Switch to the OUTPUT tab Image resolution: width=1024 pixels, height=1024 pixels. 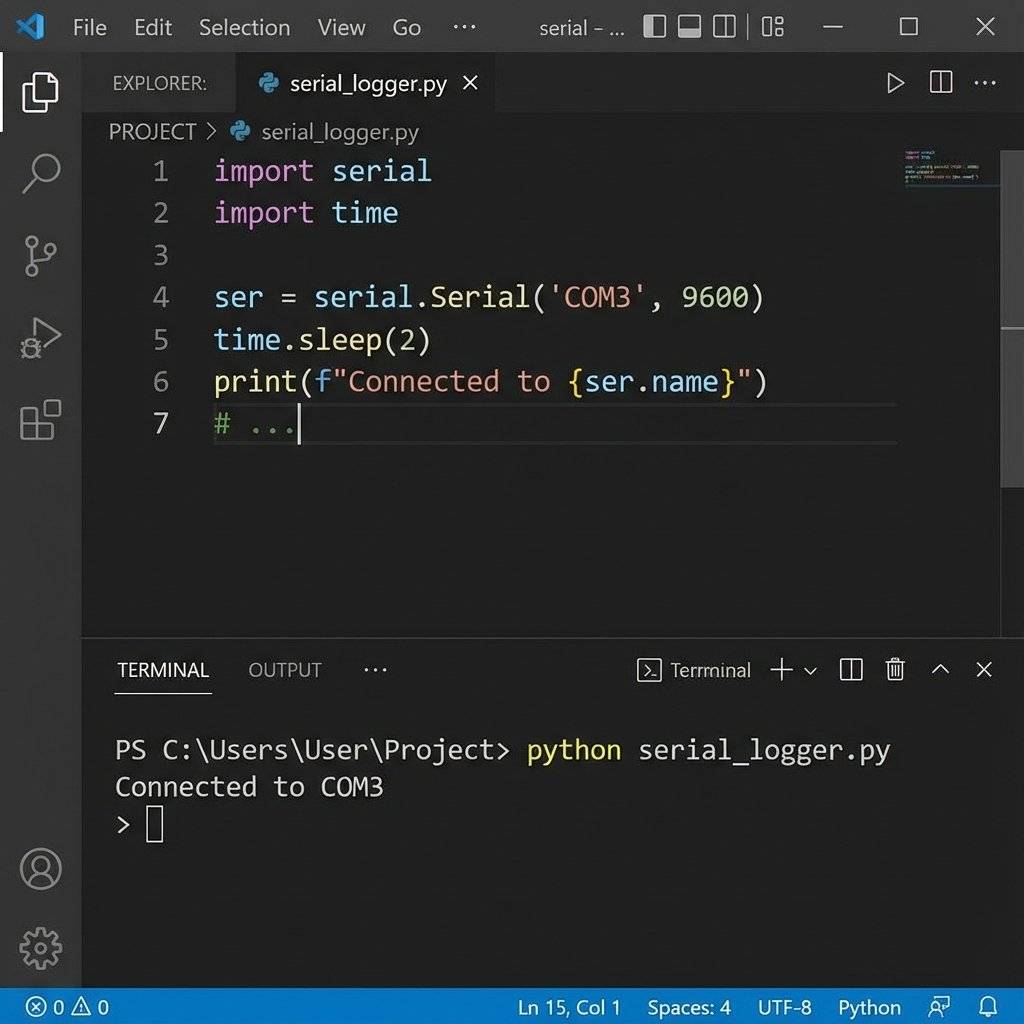click(x=284, y=670)
